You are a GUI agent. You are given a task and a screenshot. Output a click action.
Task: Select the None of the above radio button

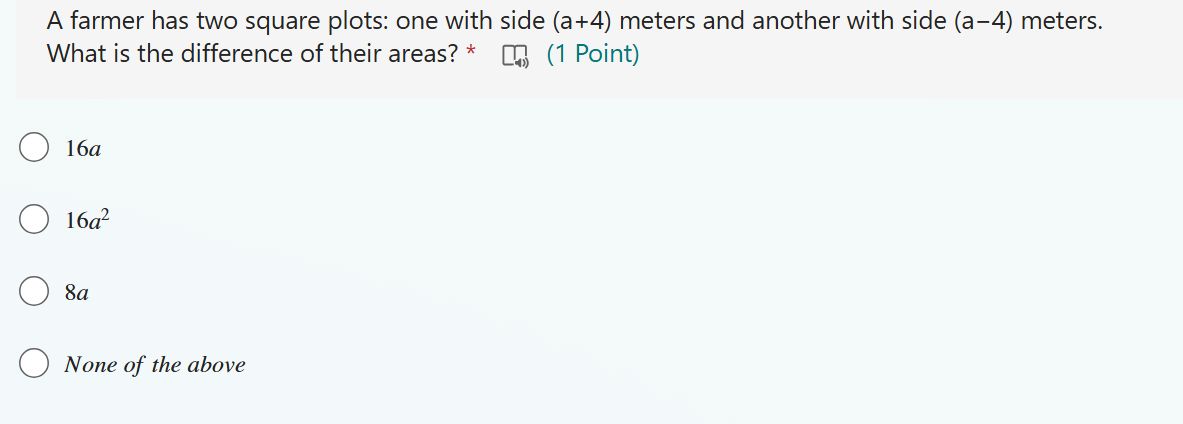pyautogui.click(x=34, y=364)
